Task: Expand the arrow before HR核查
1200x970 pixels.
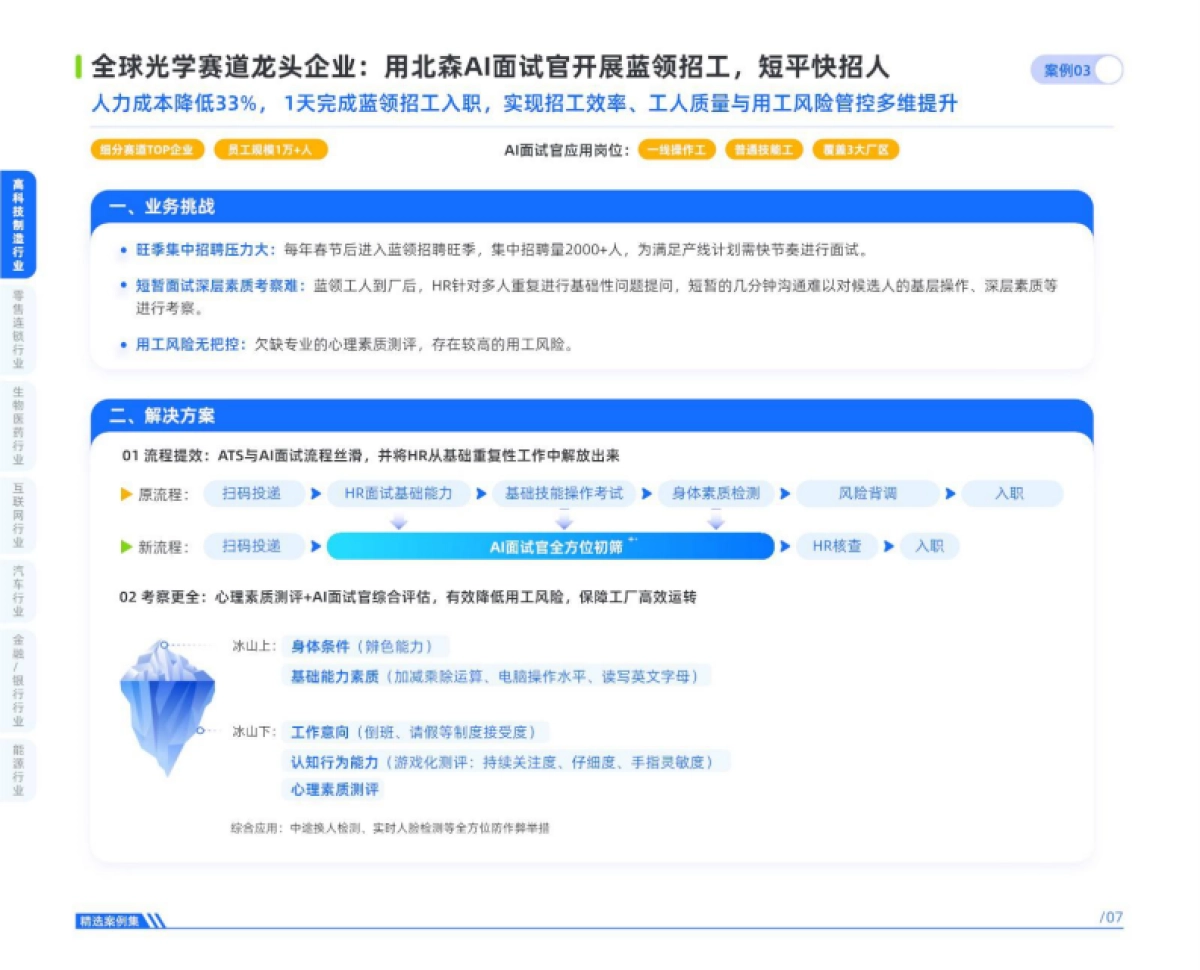Action: click(x=787, y=546)
